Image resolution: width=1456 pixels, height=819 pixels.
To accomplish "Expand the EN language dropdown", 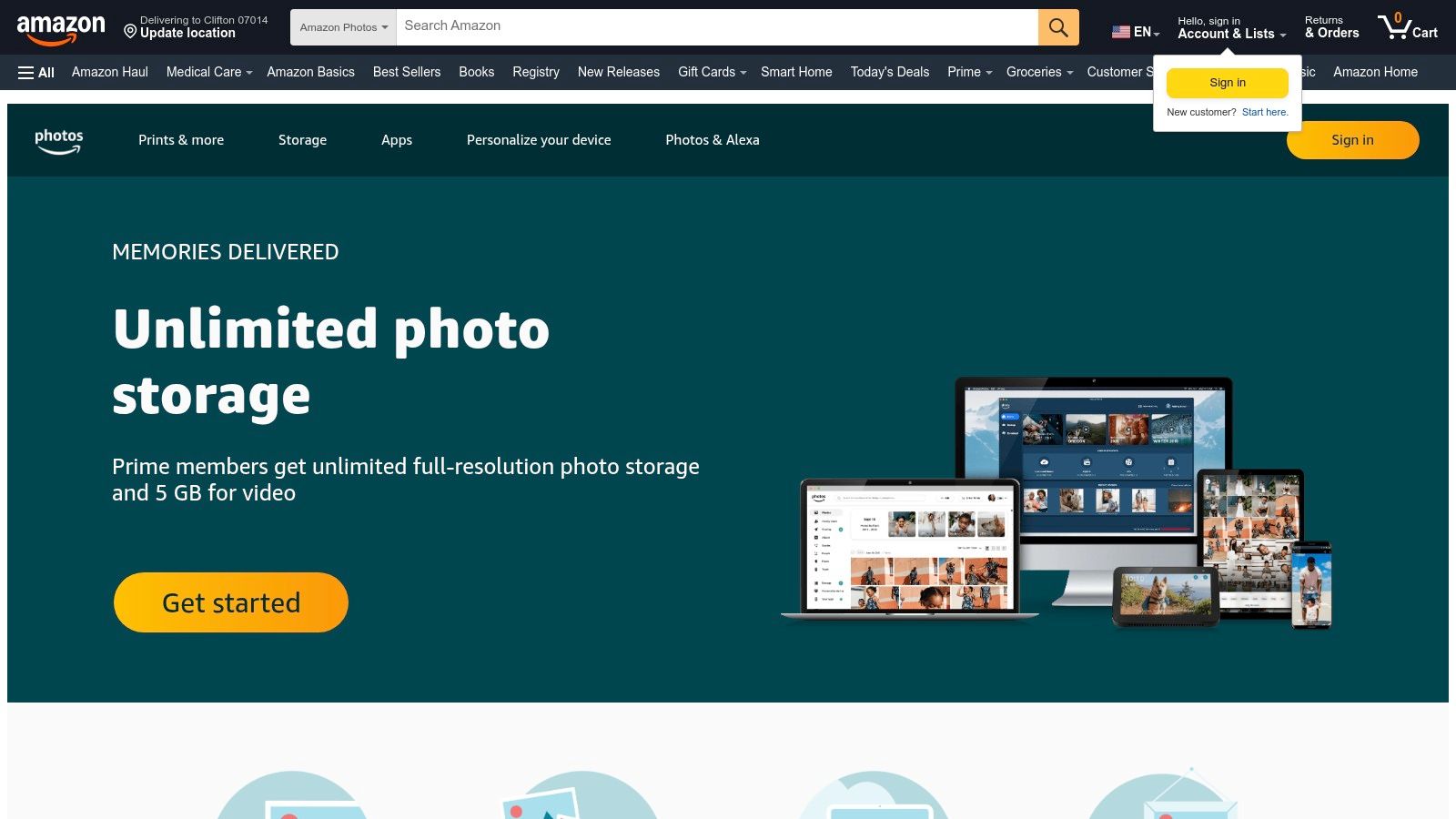I will pyautogui.click(x=1137, y=32).
